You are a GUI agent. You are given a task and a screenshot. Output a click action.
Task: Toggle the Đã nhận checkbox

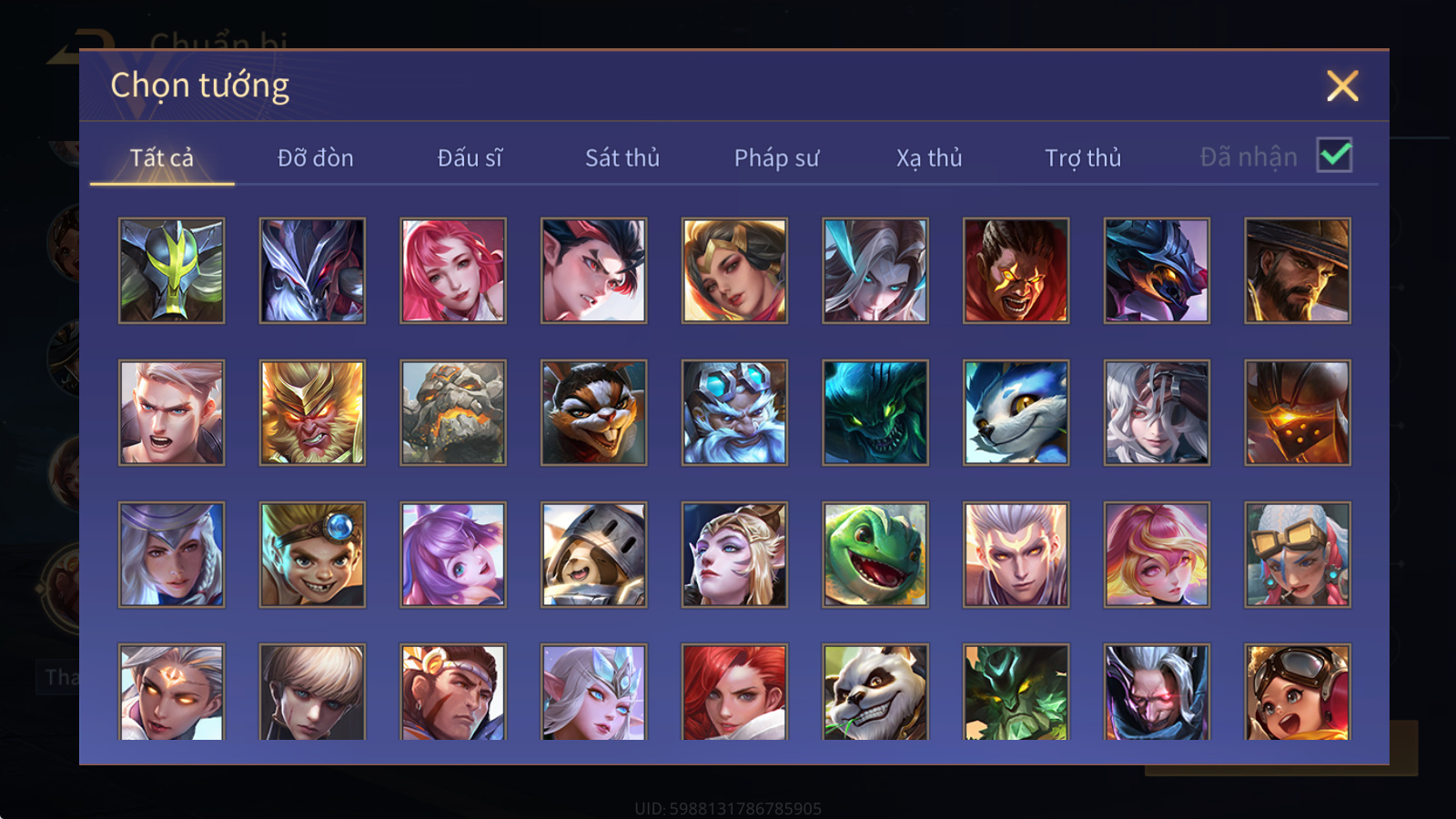click(1334, 156)
